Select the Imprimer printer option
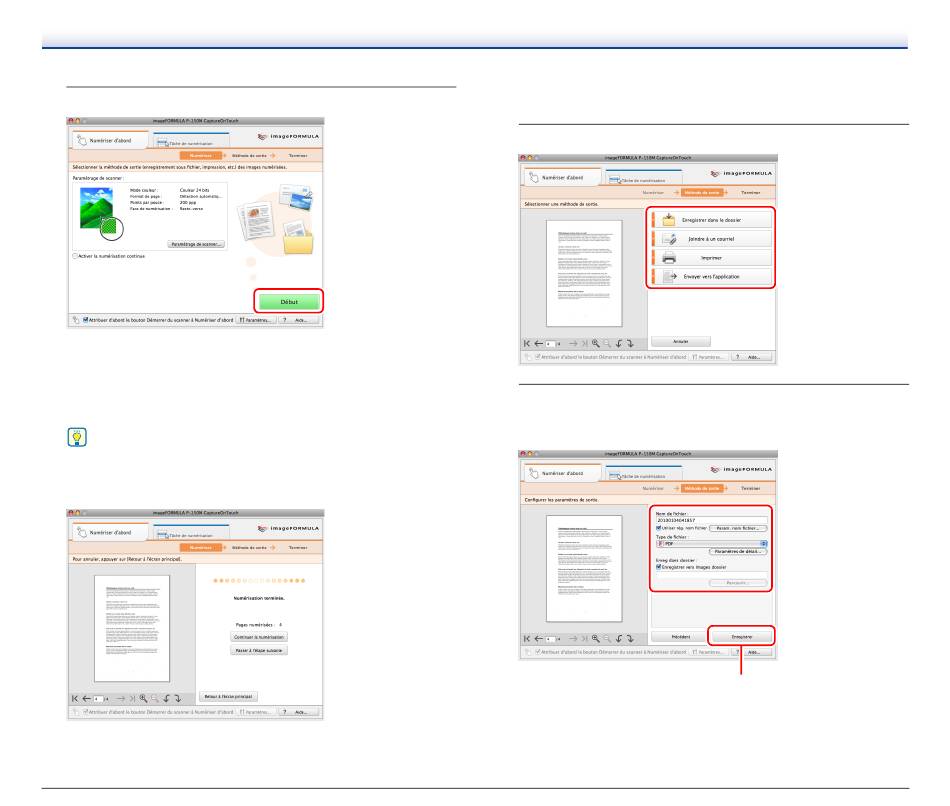Image resolution: width=950 pixels, height=806 pixels. [711, 257]
